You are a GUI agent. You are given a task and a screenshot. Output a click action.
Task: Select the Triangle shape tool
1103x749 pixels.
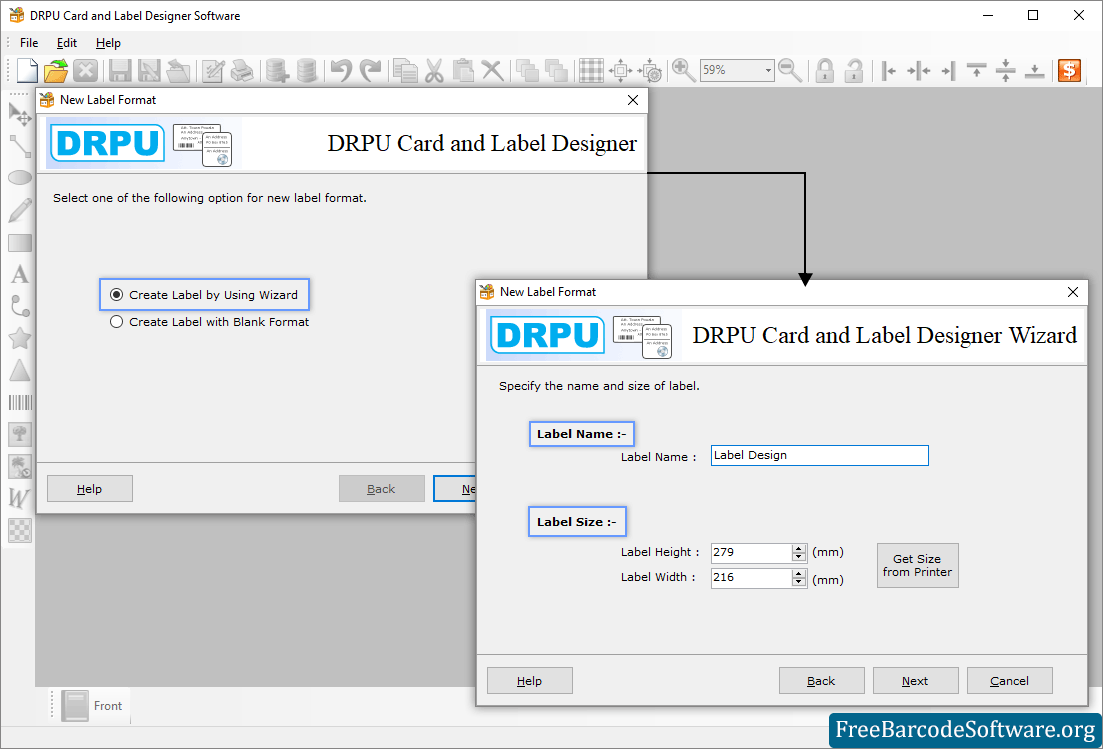point(20,370)
